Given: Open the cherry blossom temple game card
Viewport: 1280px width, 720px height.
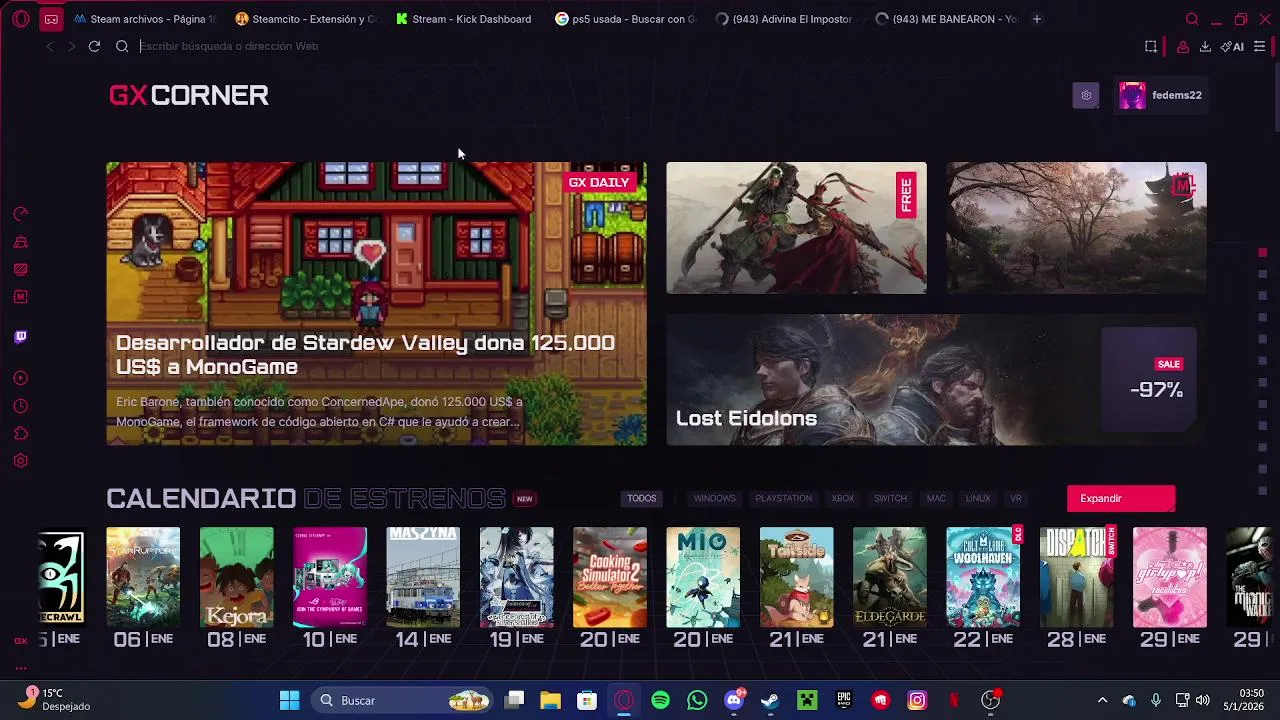Looking at the screenshot, I should (x=1076, y=228).
